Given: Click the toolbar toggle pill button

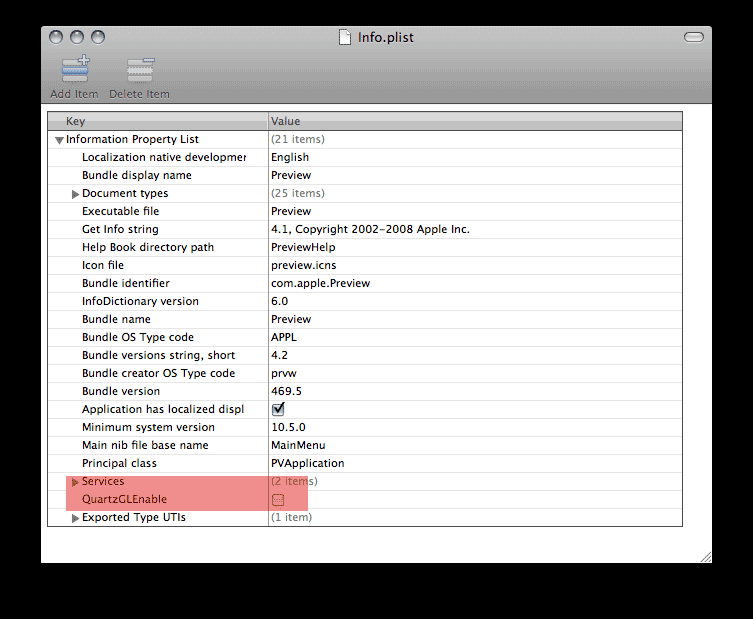Looking at the screenshot, I should [693, 37].
